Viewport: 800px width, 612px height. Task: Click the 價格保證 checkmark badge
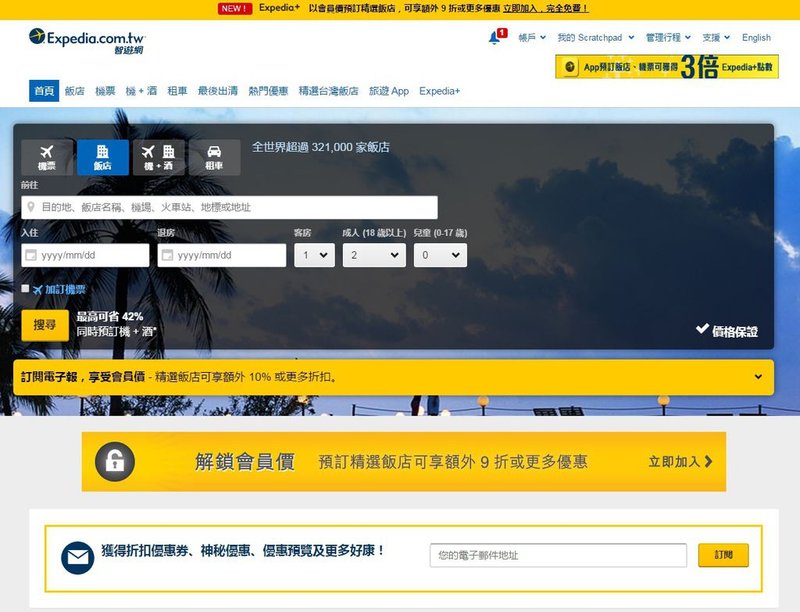(727, 330)
